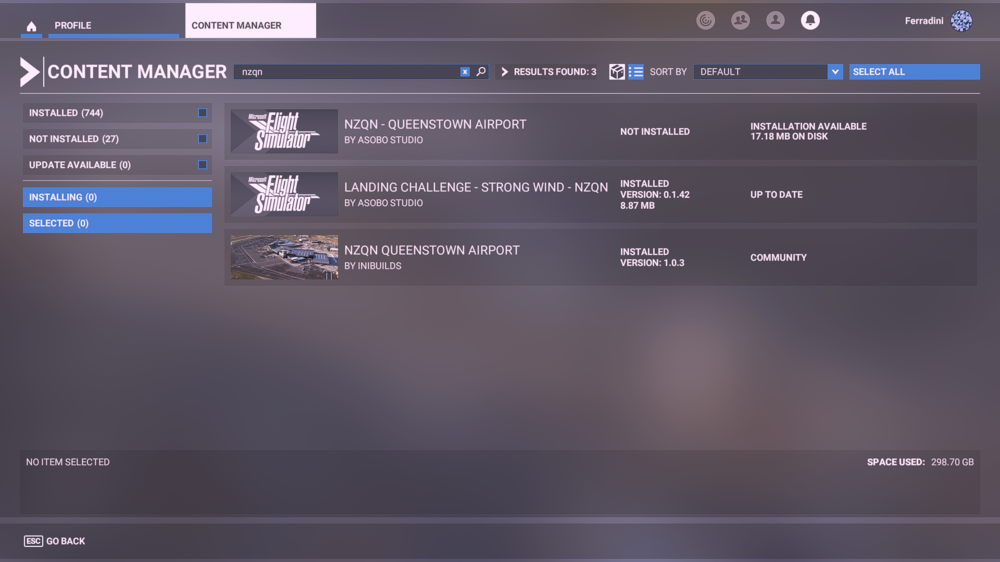Select NZQN - Queenstown Airport title
The width and height of the screenshot is (1000, 562).
pos(435,124)
